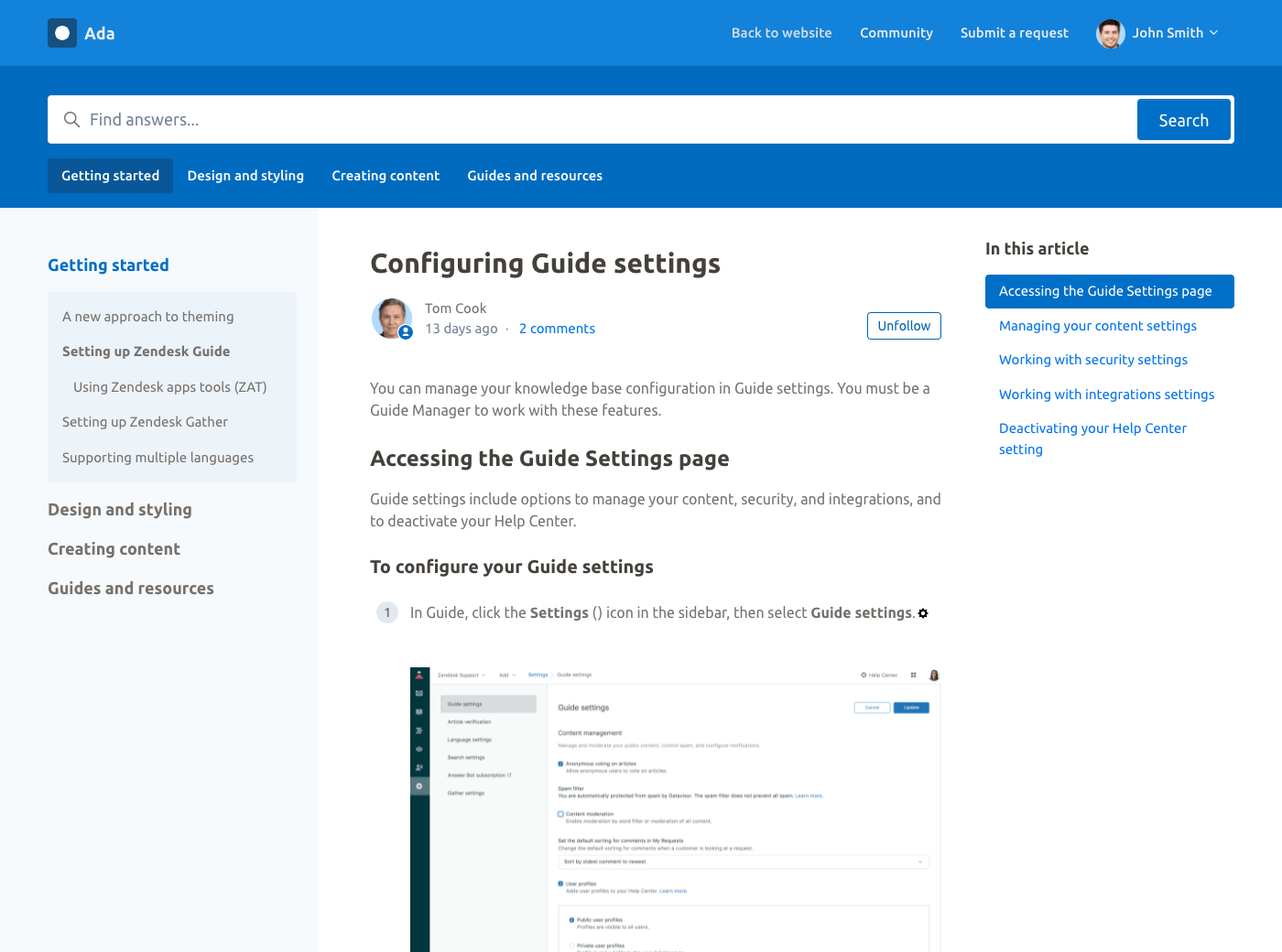1282x952 pixels.
Task: Expand the John Smith user dropdown chevron
Action: pos(1214,33)
